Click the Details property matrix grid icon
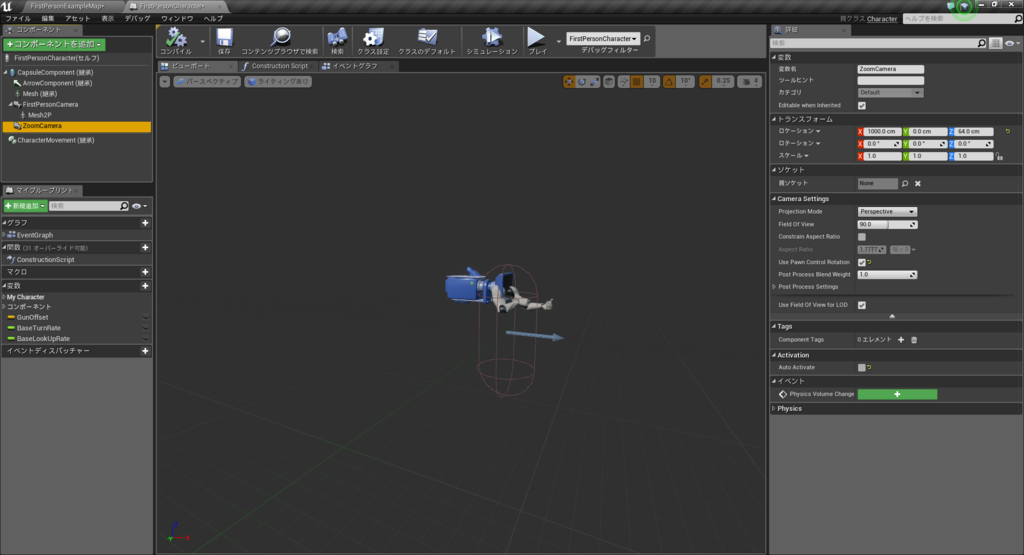 (995, 43)
